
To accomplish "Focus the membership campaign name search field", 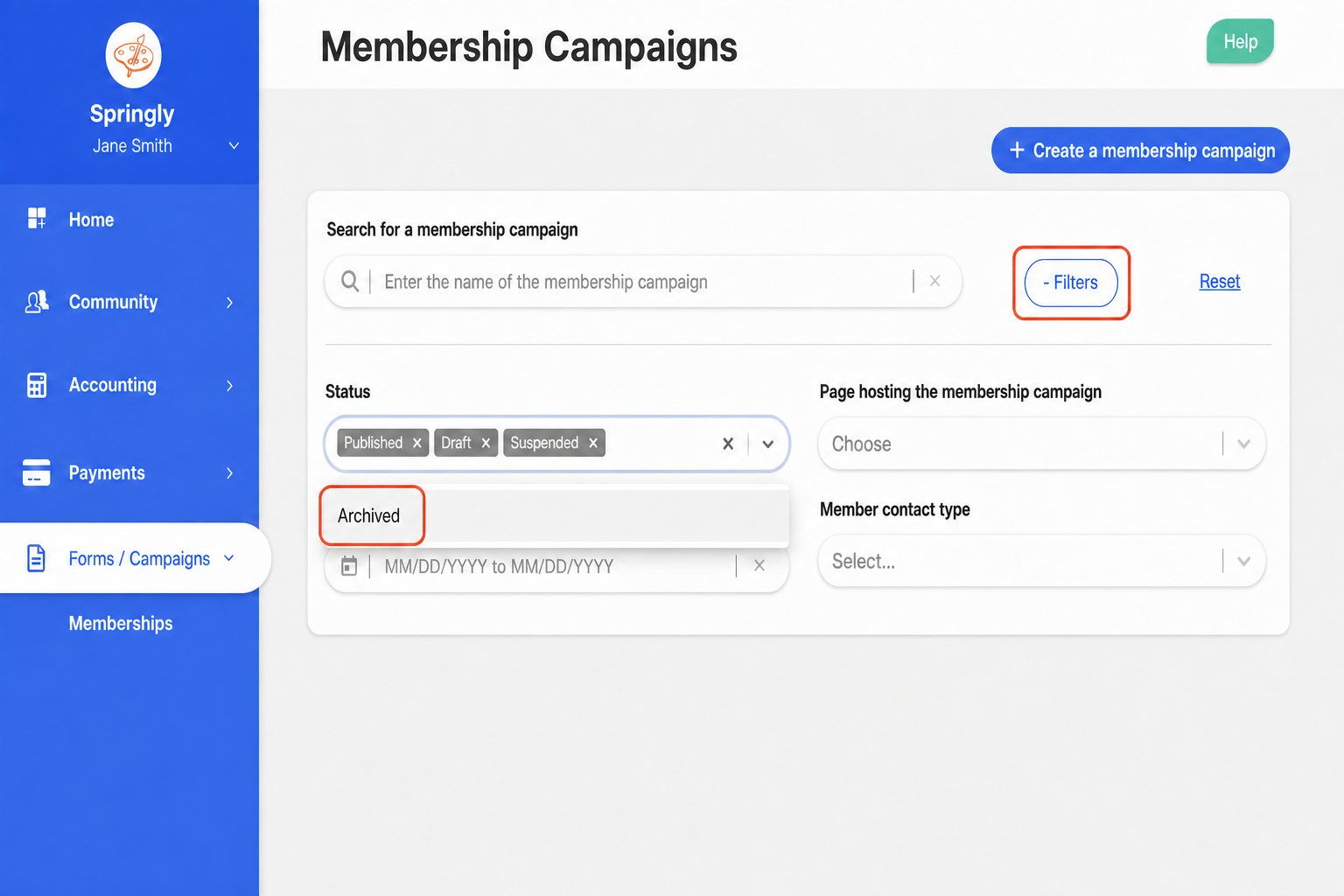I will point(643,282).
